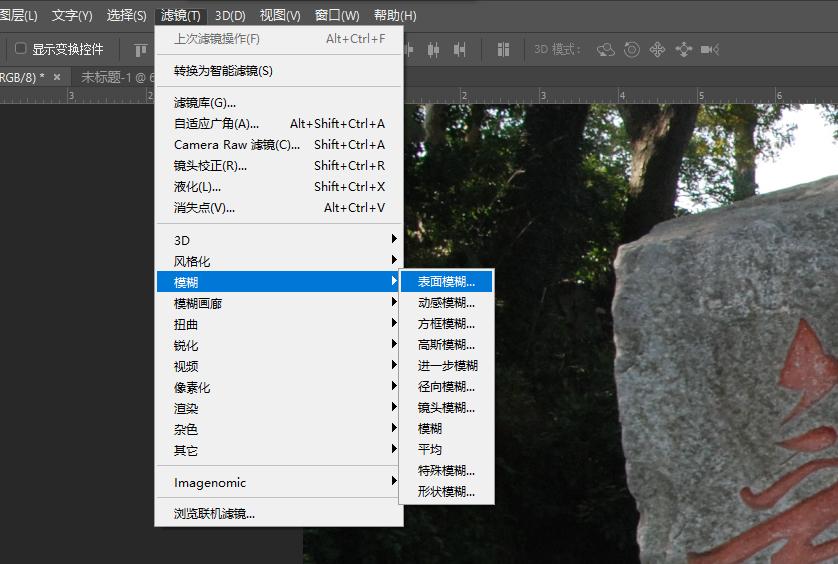Select 方框模糊...
Screen dimensions: 838x564
pos(446,323)
